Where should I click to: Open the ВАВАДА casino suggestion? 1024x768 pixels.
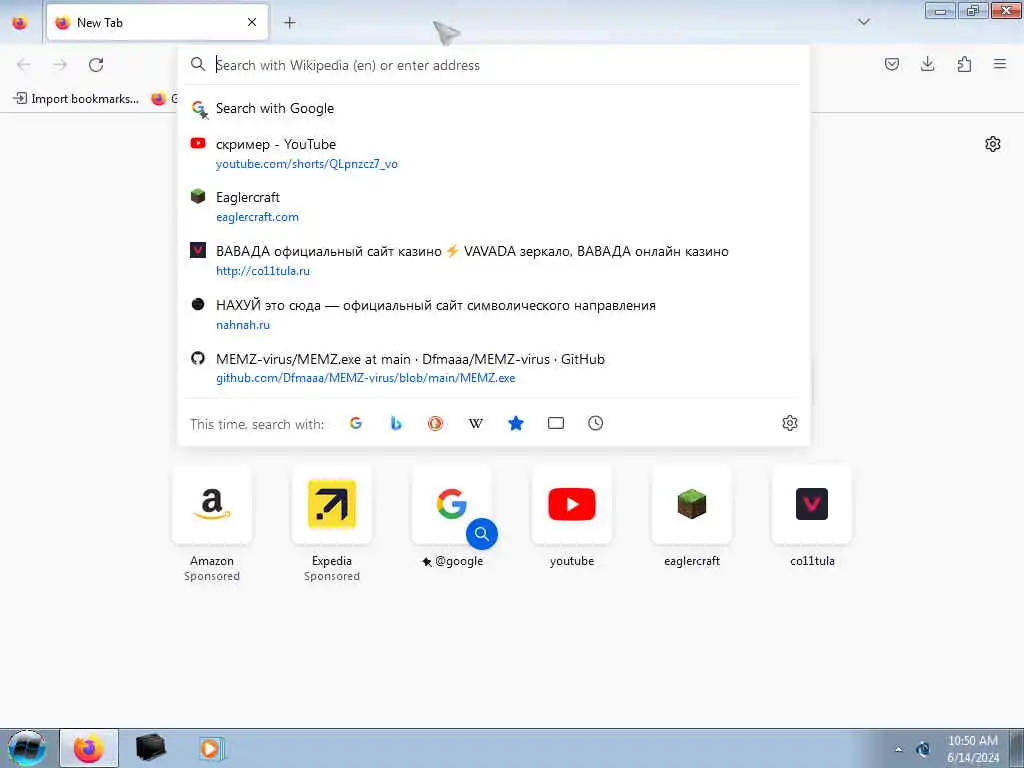[494, 261]
